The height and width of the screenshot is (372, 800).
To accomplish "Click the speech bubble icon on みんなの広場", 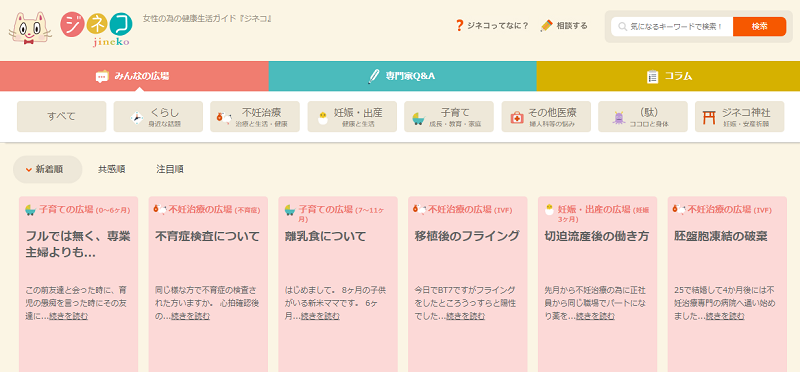I will tap(102, 77).
